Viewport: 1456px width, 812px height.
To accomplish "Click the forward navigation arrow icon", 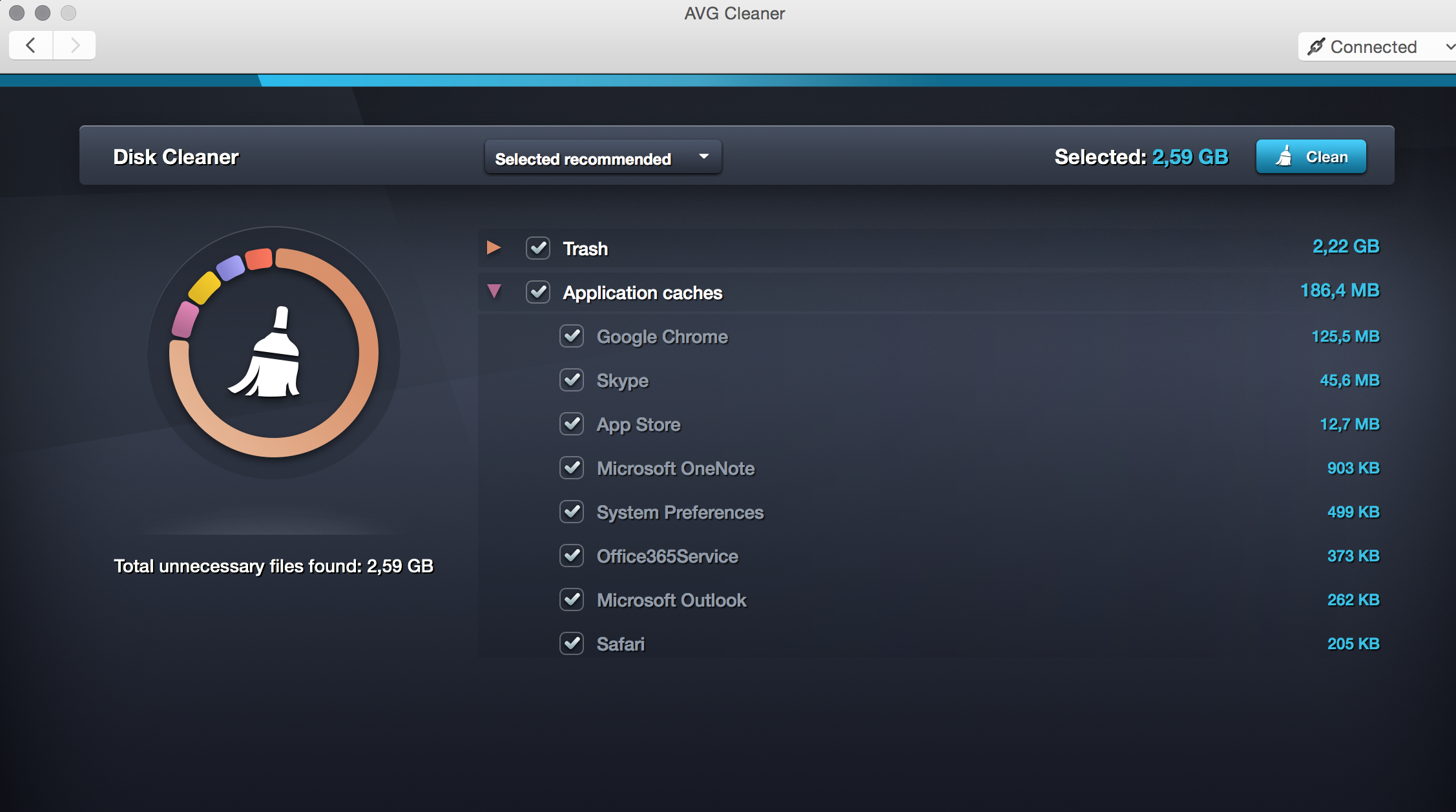I will 74,45.
